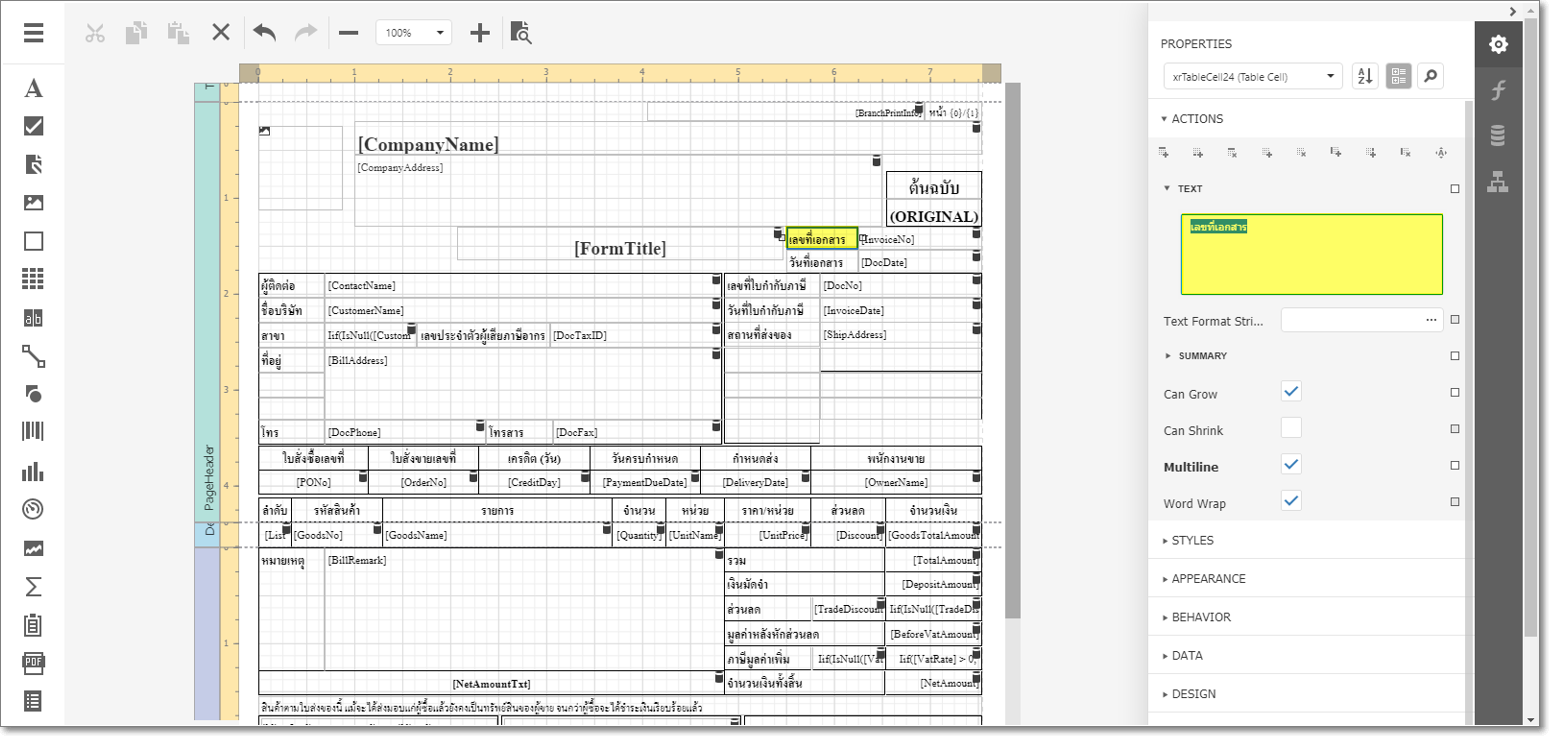Select the [NetAmountTxt] cell on report
Viewport: 1549px width, 736px height.
491,683
